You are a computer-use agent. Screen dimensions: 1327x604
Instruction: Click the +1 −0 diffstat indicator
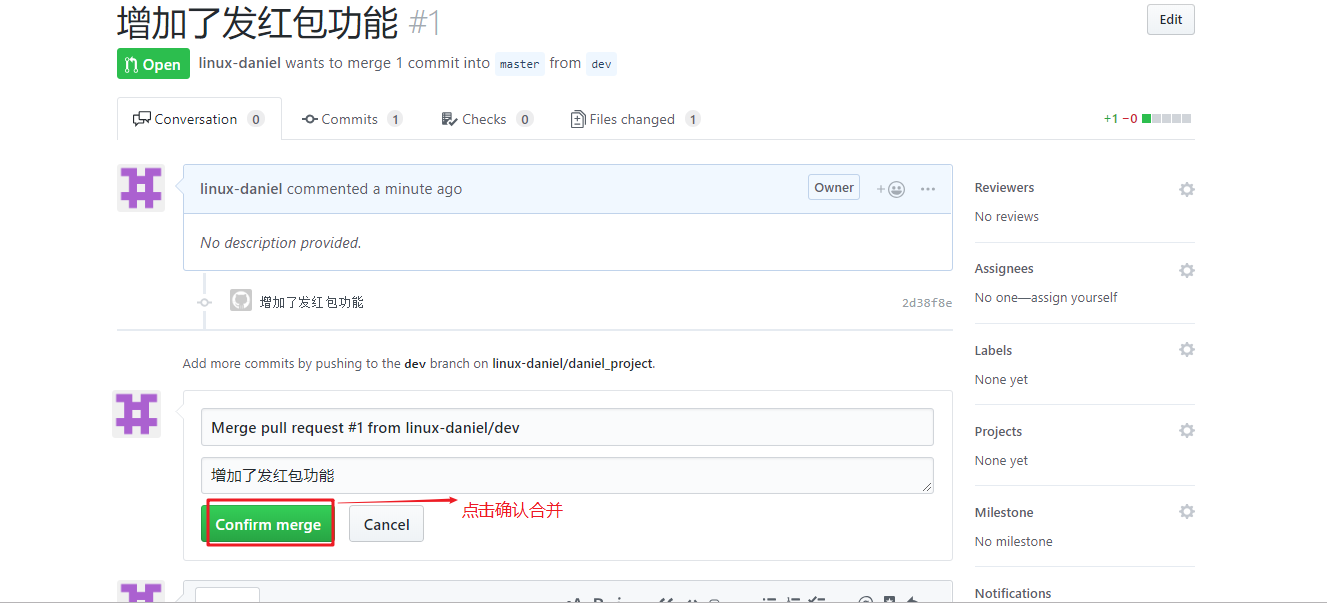(1147, 118)
